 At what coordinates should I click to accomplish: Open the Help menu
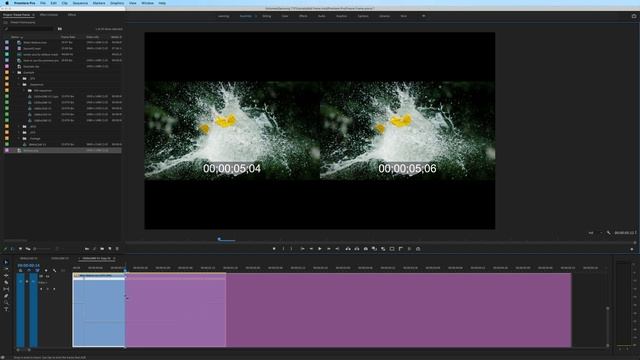[x=162, y=3]
